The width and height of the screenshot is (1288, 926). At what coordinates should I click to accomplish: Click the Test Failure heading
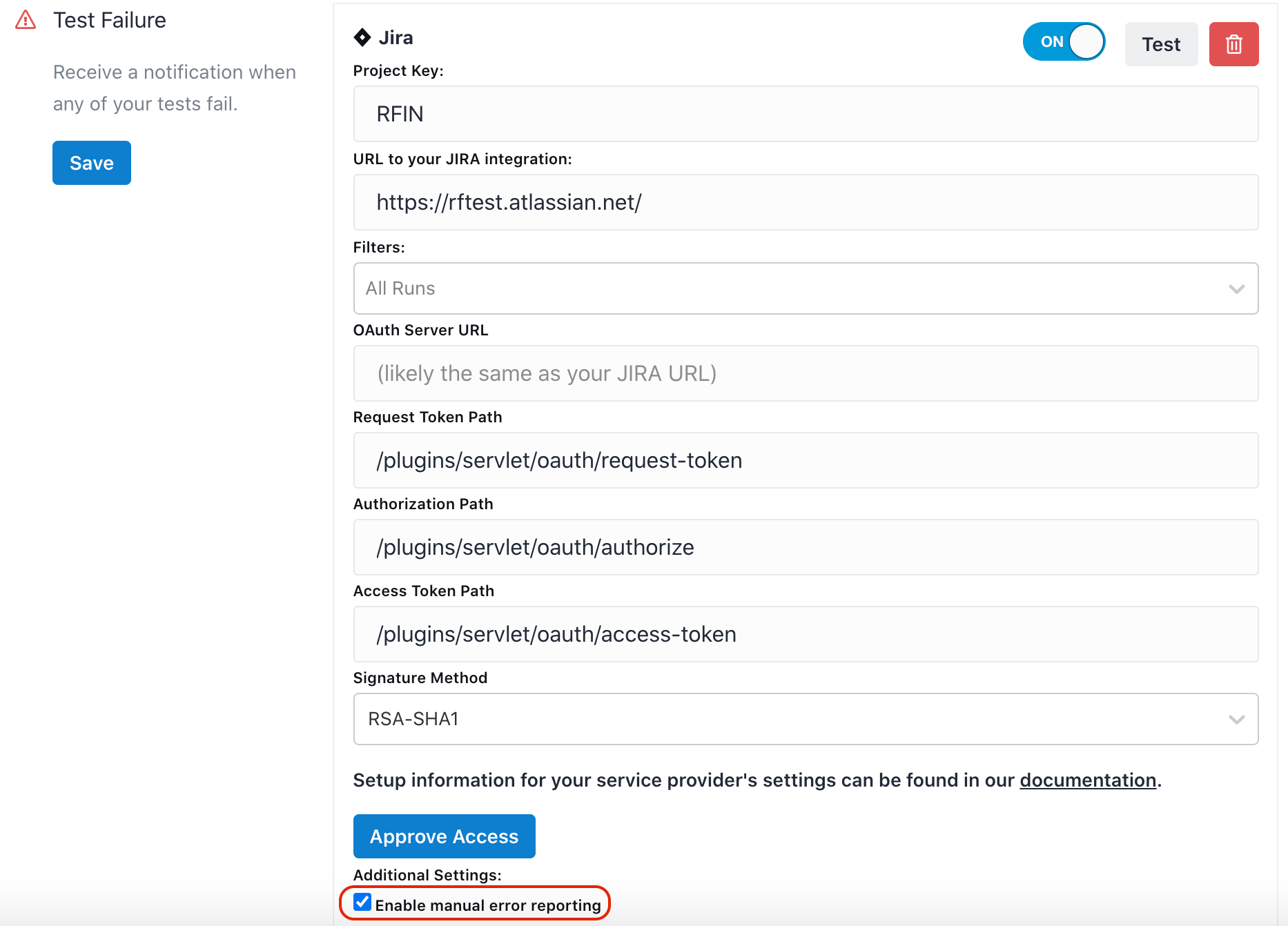[x=110, y=20]
